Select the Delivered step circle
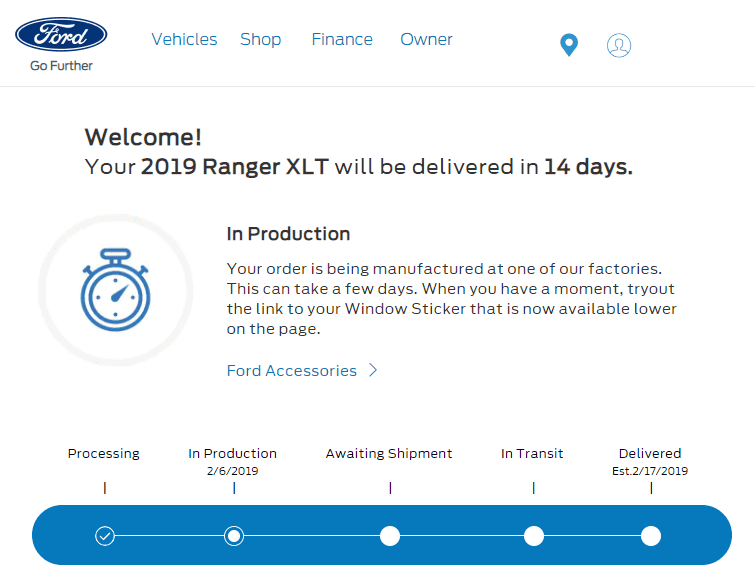The image size is (755, 579). point(651,536)
